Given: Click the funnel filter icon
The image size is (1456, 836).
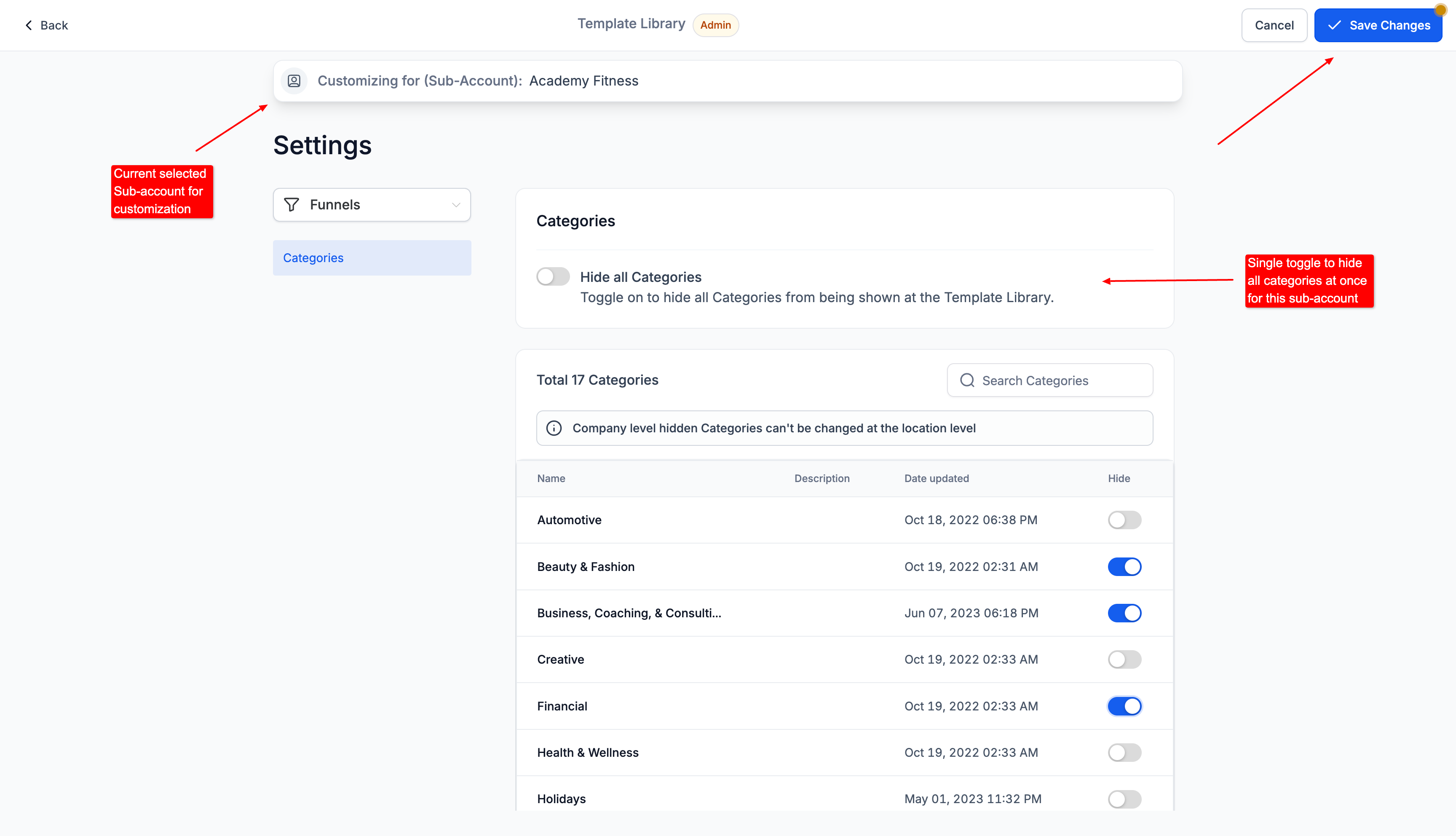Looking at the screenshot, I should coord(292,204).
